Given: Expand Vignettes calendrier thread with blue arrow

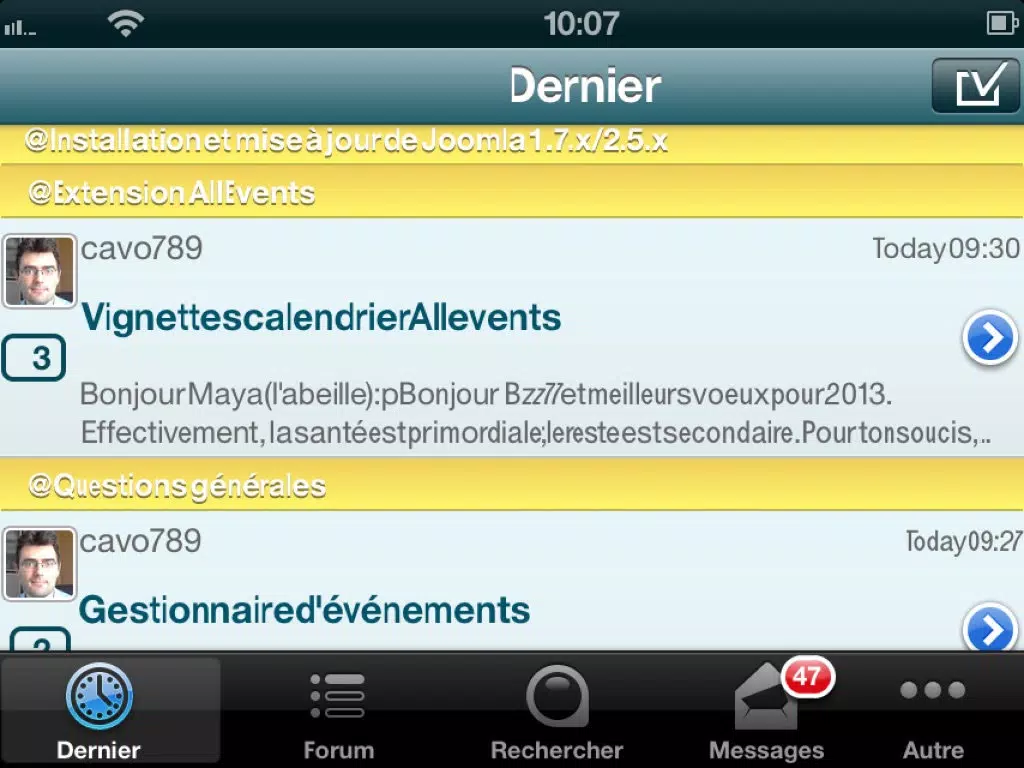Looking at the screenshot, I should point(990,338).
